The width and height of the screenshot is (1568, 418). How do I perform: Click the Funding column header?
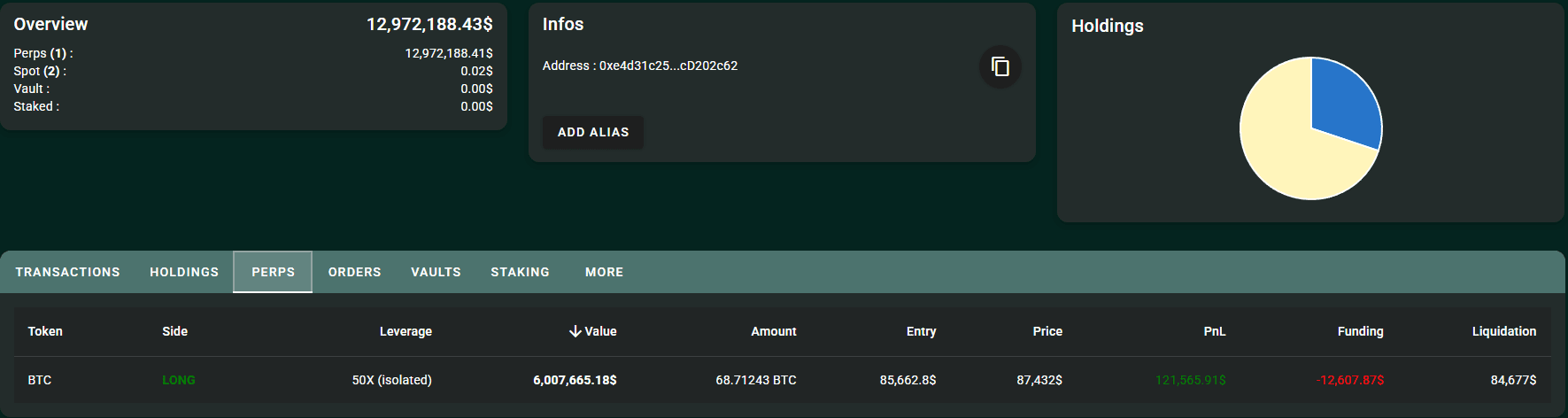[x=1360, y=331]
